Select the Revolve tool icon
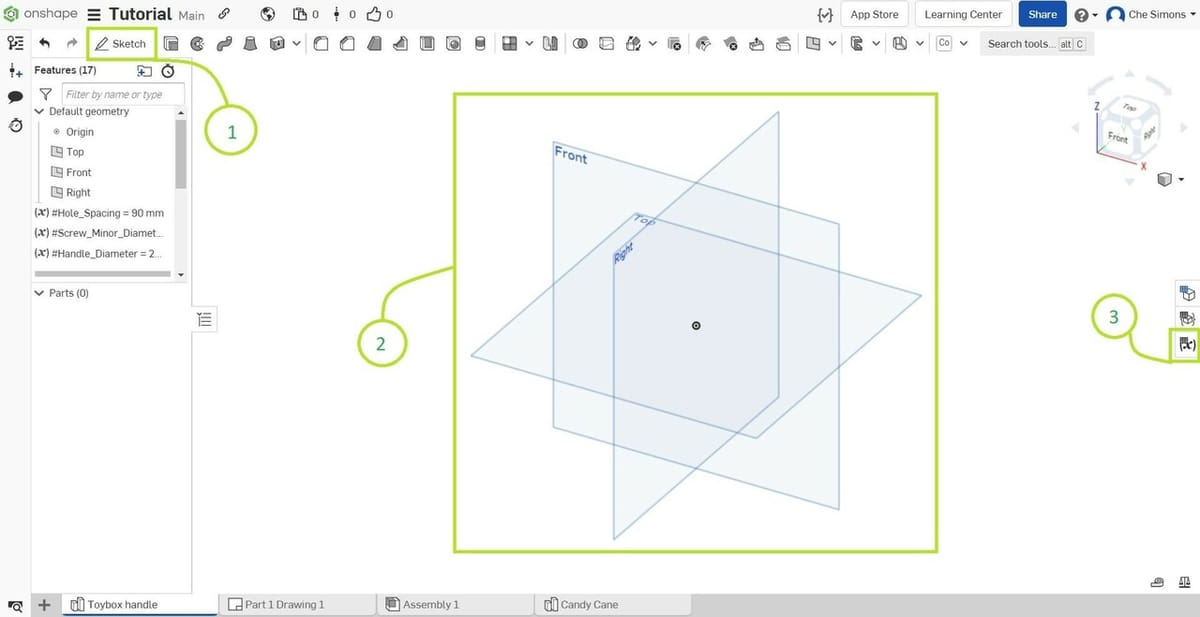 197,44
